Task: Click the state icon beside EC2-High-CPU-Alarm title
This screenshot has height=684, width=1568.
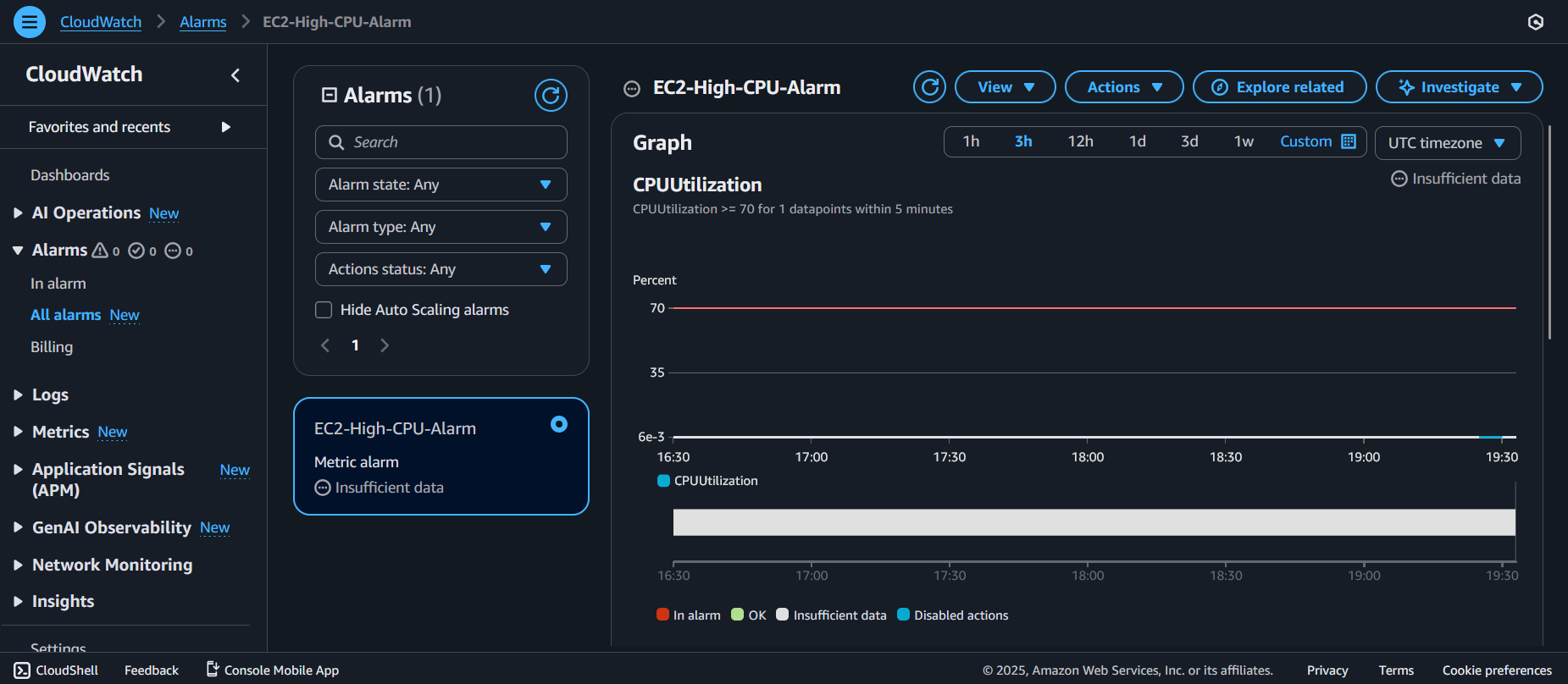Action: tap(632, 89)
